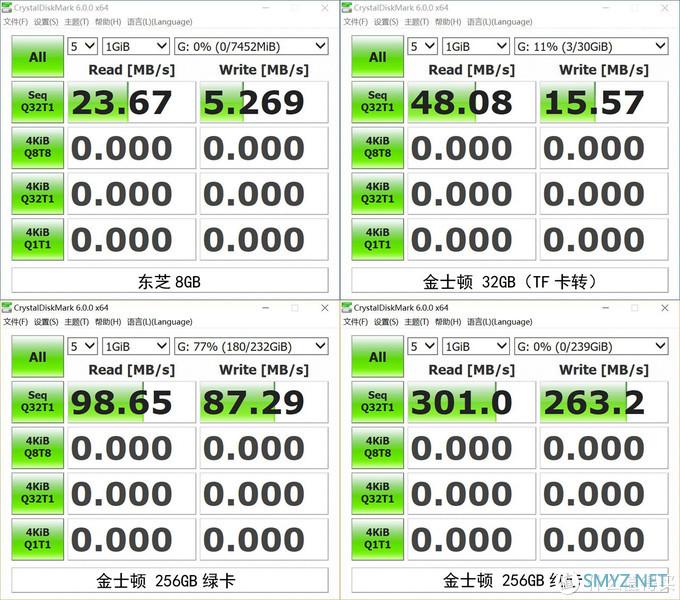Screen dimensions: 680x600
Task: Click the sequential write value 87.29
Action: point(264,402)
